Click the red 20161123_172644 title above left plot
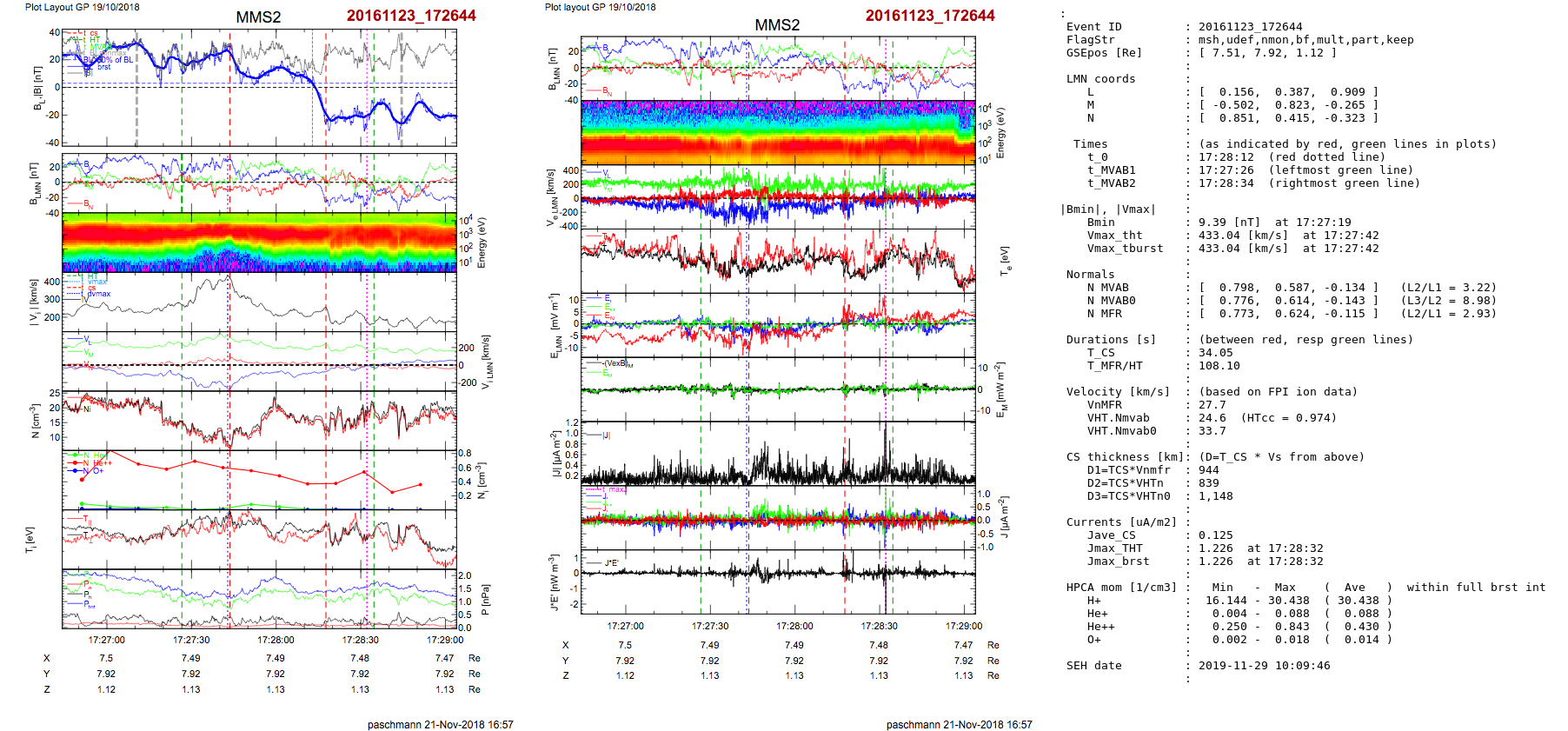The width and height of the screenshot is (1568, 731). [410, 16]
